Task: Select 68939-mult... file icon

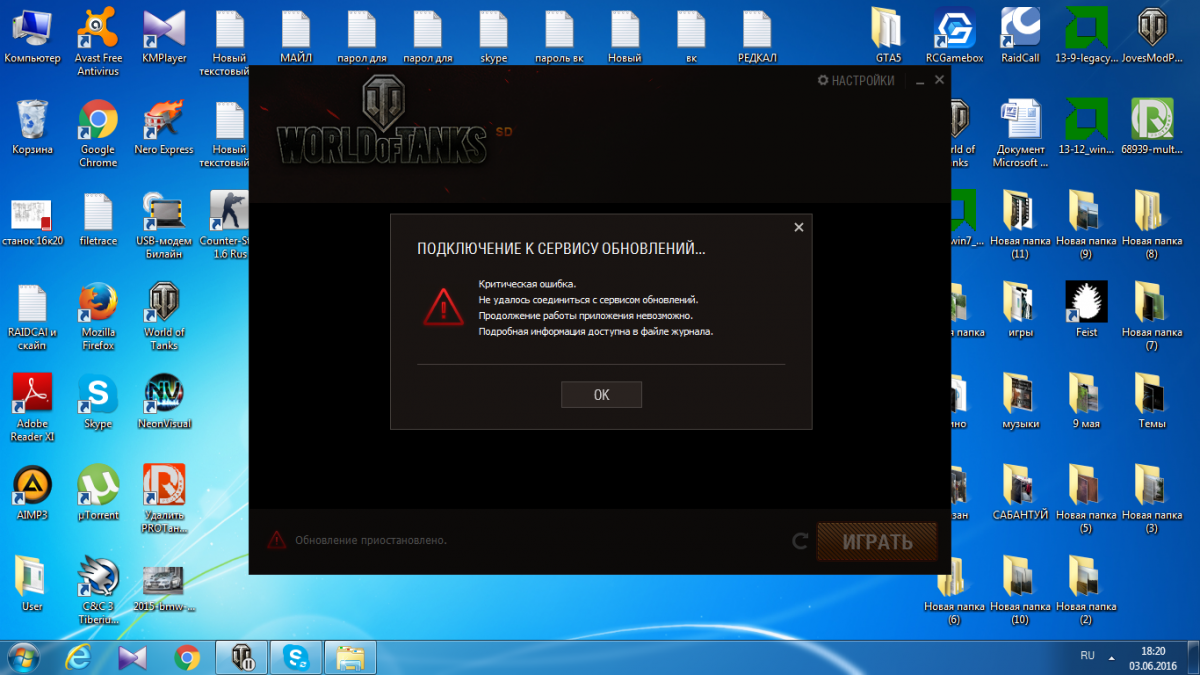Action: pos(1152,127)
